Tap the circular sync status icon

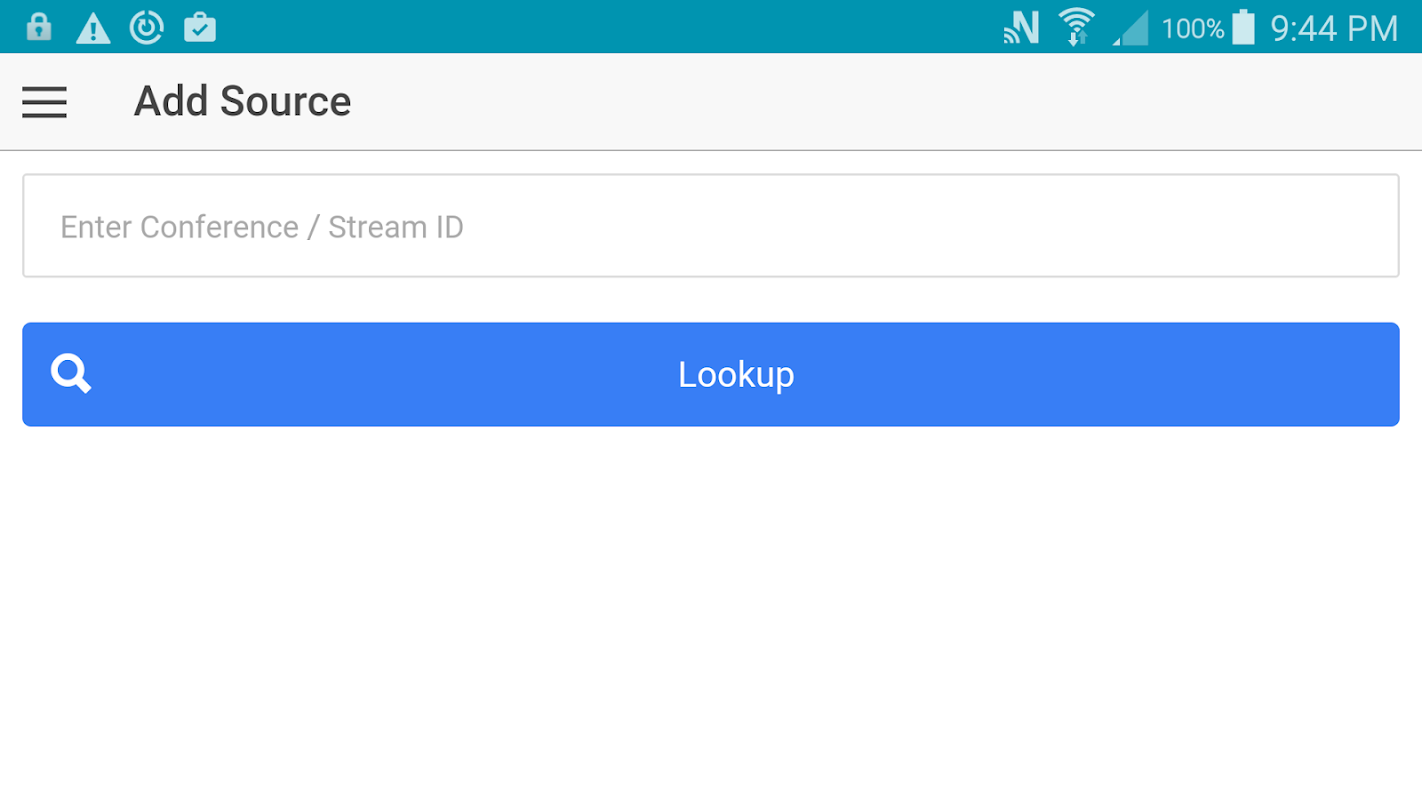pos(147,27)
